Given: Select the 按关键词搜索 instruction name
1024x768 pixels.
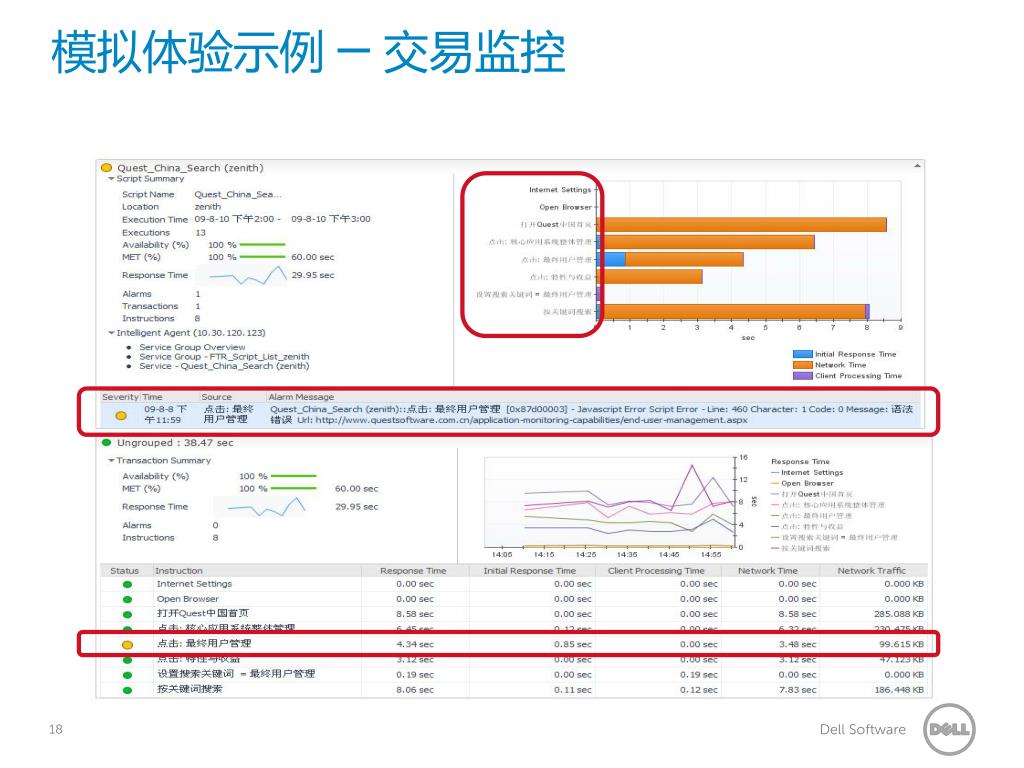Looking at the screenshot, I should (189, 689).
